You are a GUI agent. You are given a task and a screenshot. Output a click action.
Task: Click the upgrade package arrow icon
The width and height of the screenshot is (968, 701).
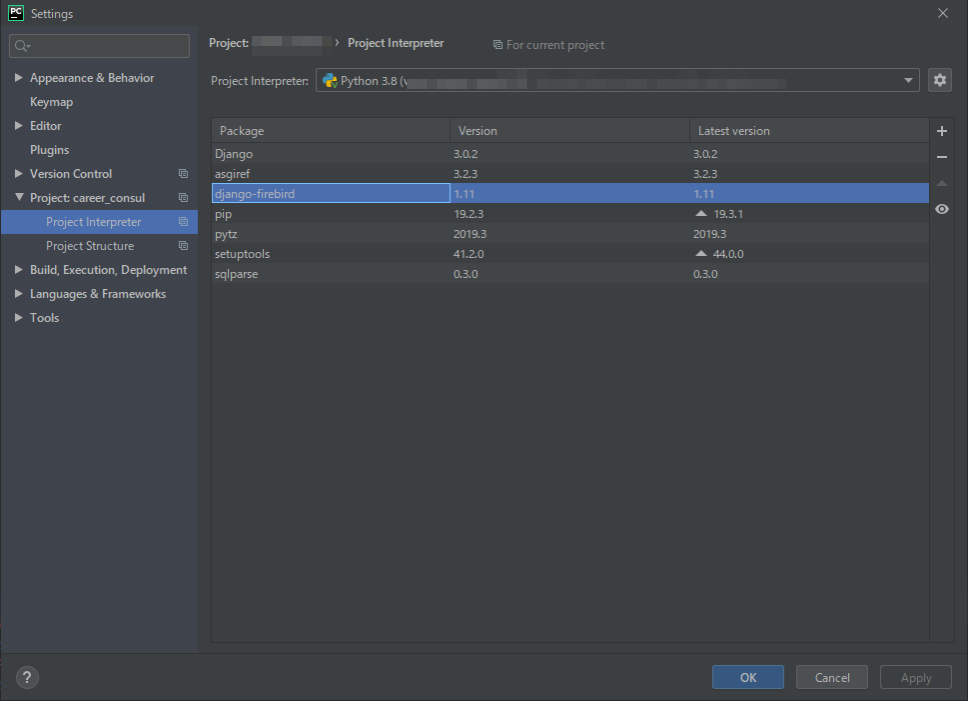click(x=941, y=183)
